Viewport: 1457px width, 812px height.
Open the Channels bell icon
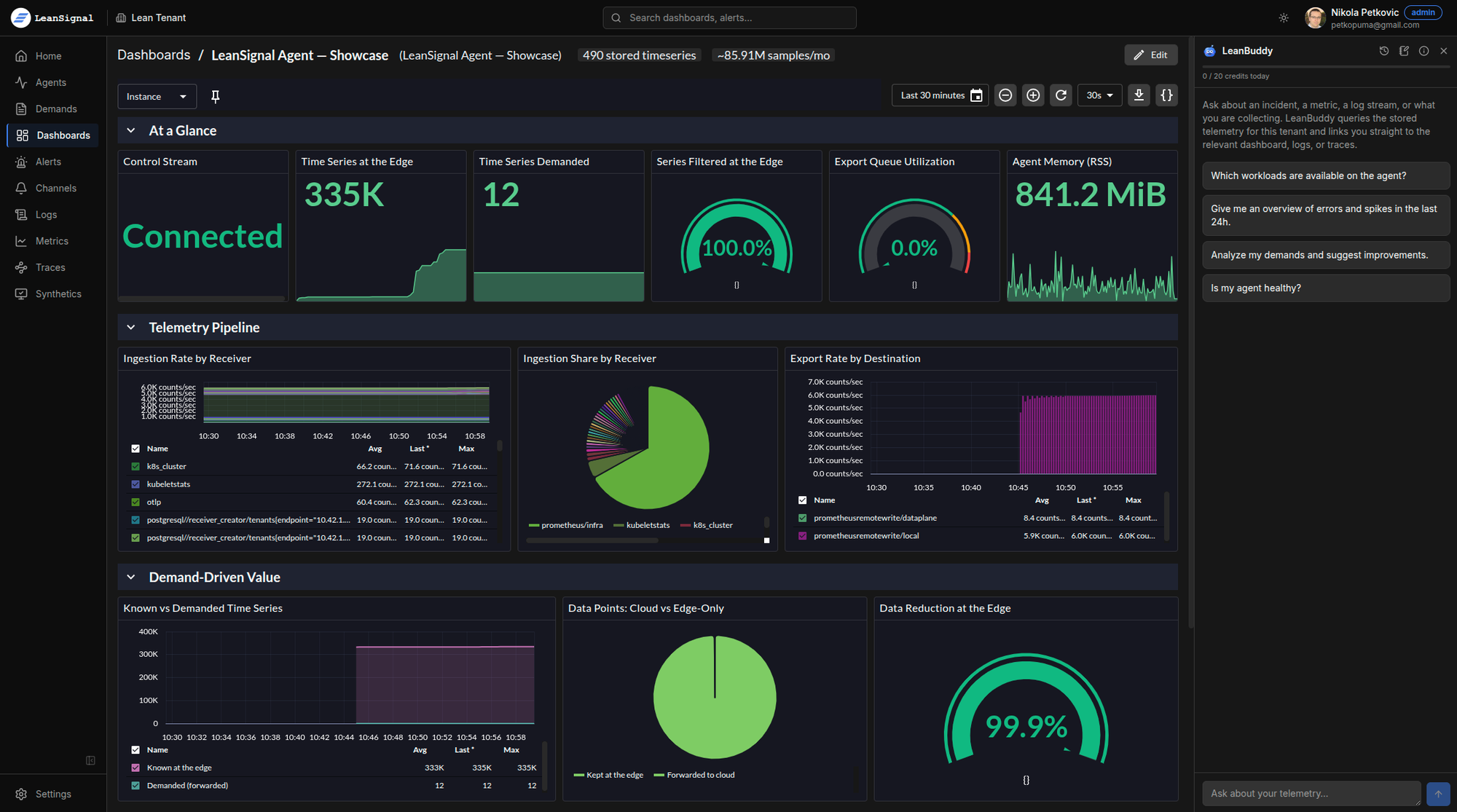21,188
